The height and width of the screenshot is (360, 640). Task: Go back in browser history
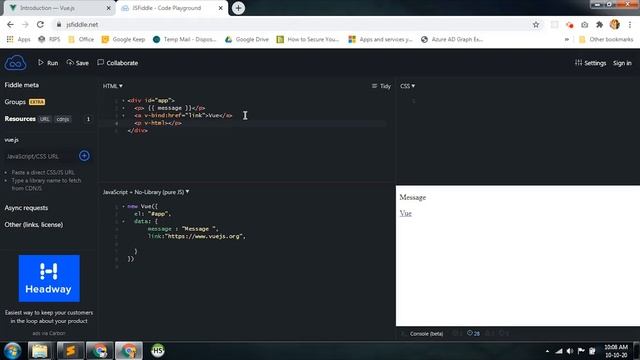coord(10,24)
